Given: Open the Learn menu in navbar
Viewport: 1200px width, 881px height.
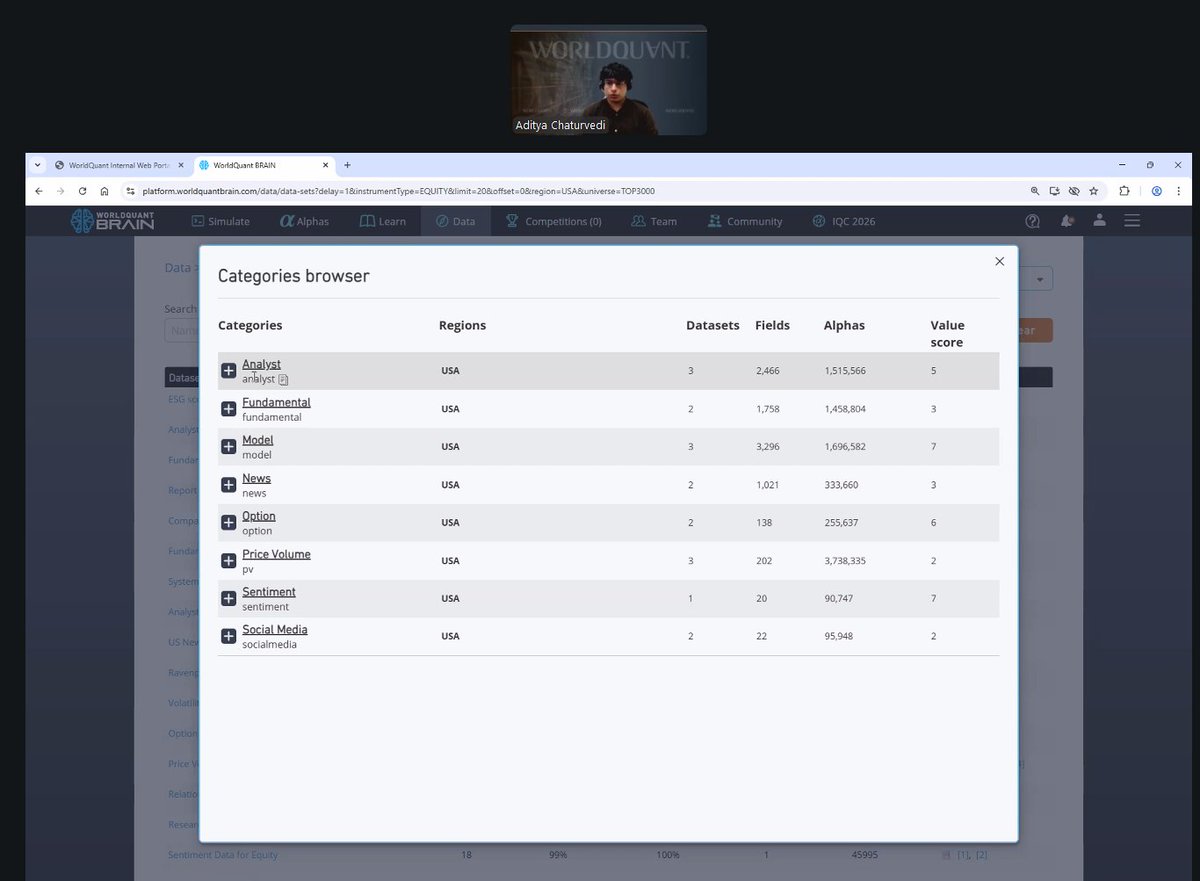Looking at the screenshot, I should [383, 221].
